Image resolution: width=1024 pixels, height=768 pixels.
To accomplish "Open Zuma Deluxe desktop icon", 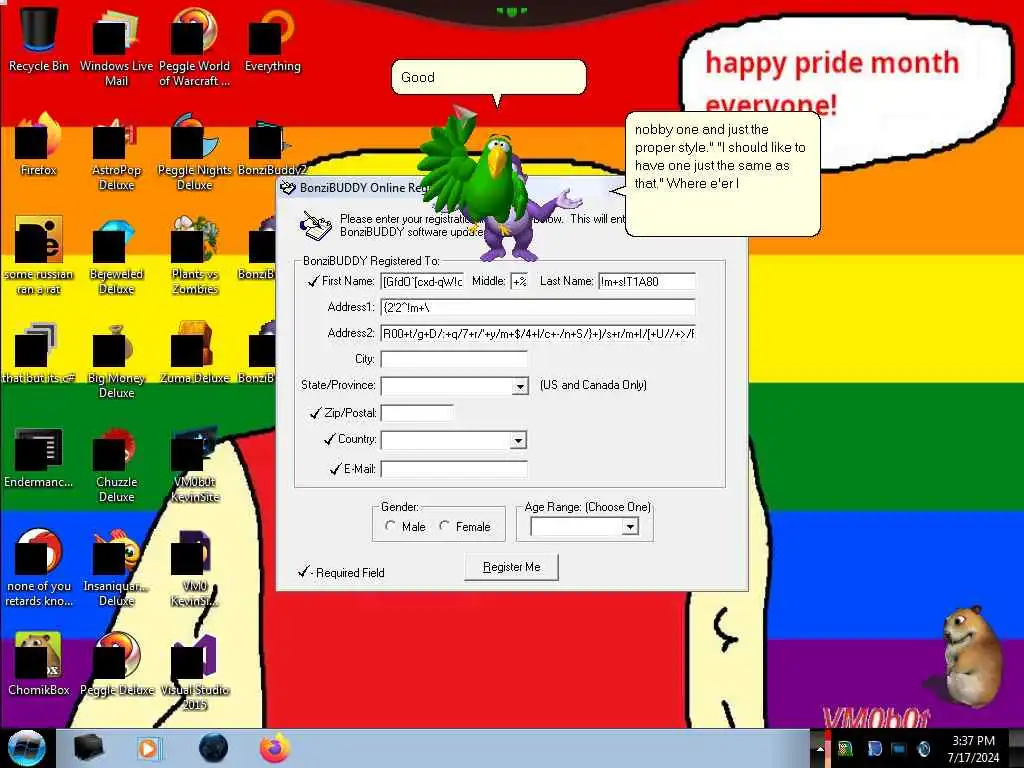I will pyautogui.click(x=195, y=351).
